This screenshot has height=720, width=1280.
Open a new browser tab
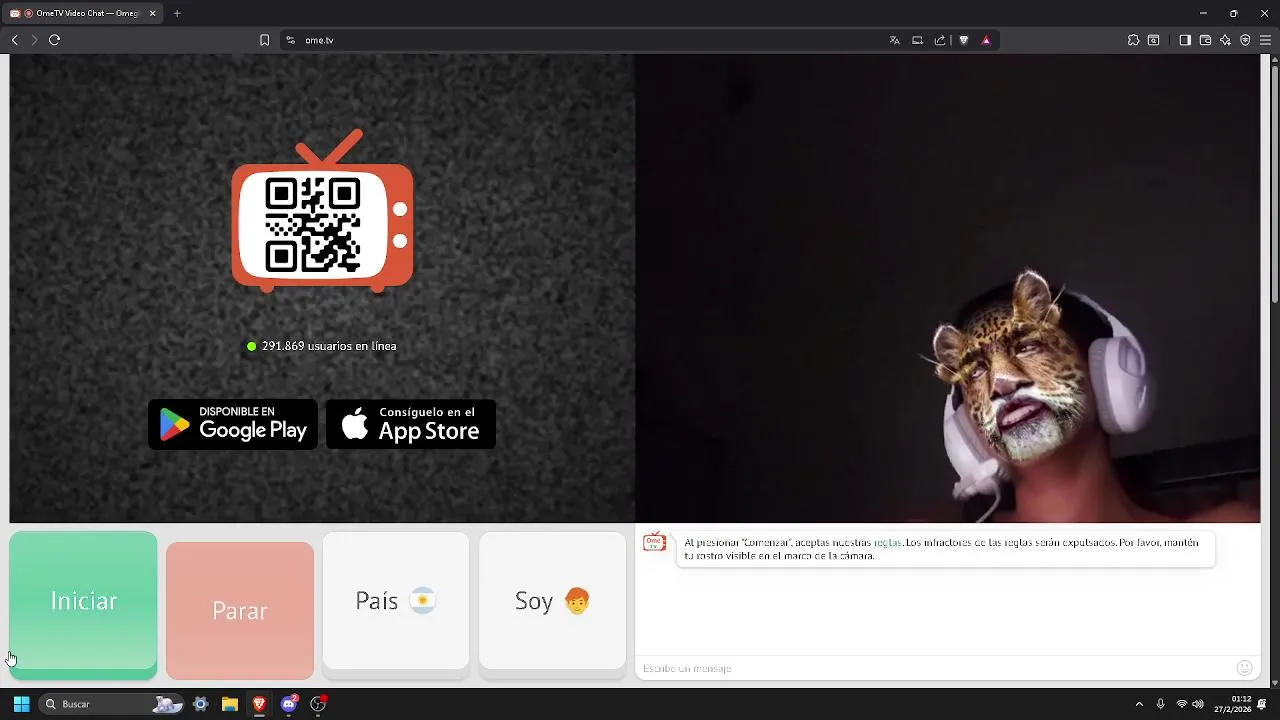coord(177,14)
